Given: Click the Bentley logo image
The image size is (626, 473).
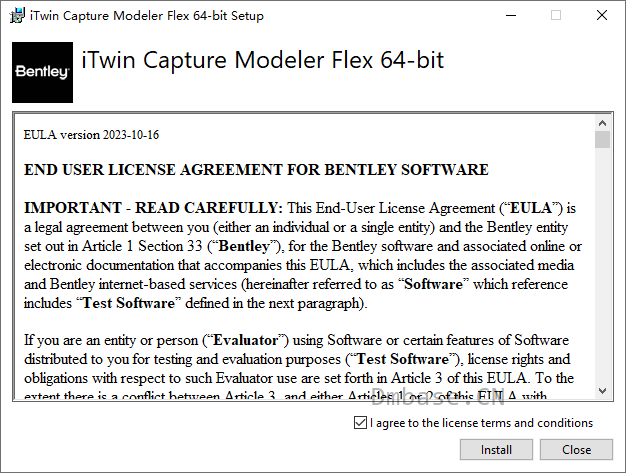Looking at the screenshot, I should 42,72.
